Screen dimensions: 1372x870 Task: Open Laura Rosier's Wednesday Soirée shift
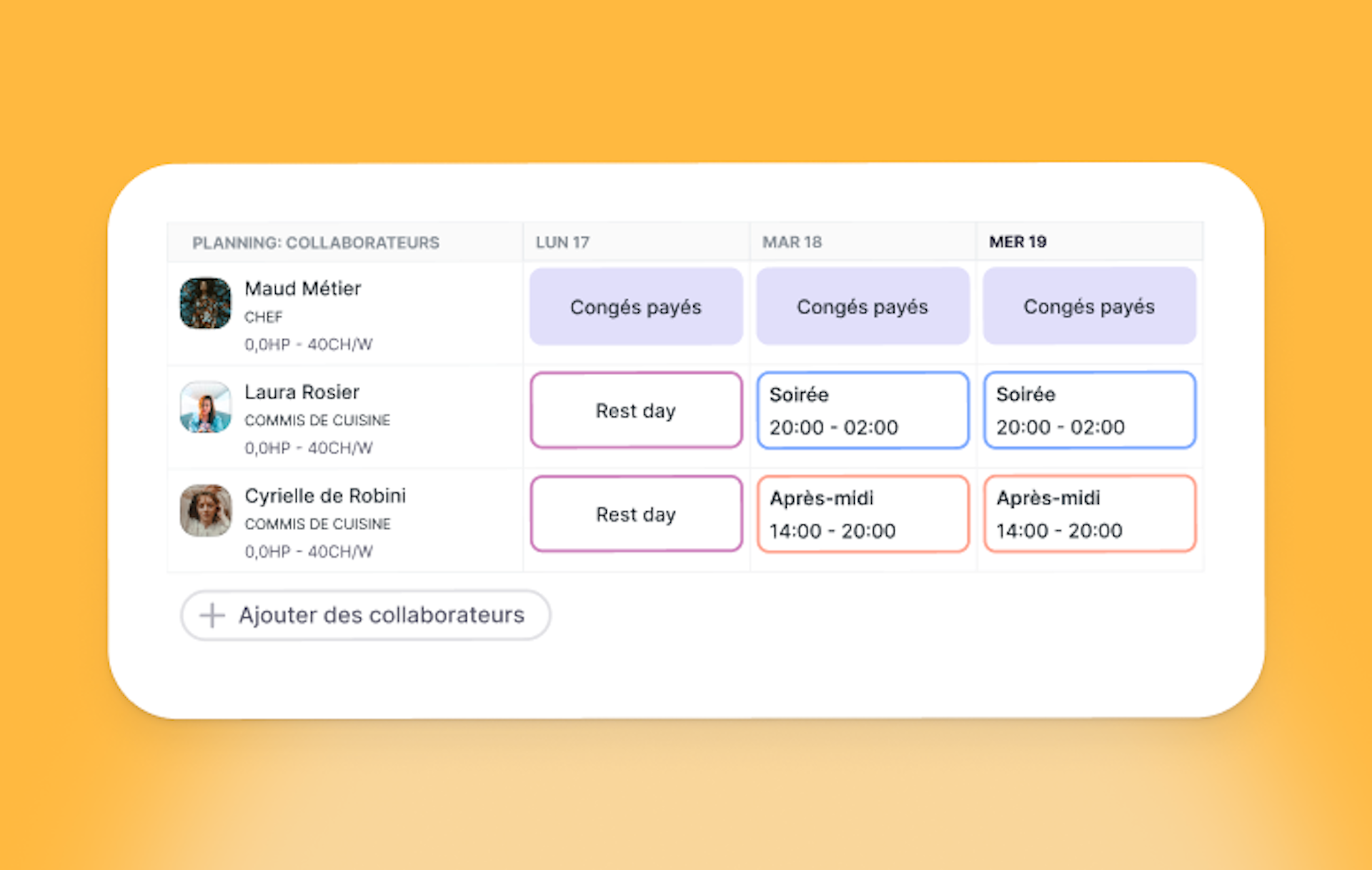(1089, 410)
